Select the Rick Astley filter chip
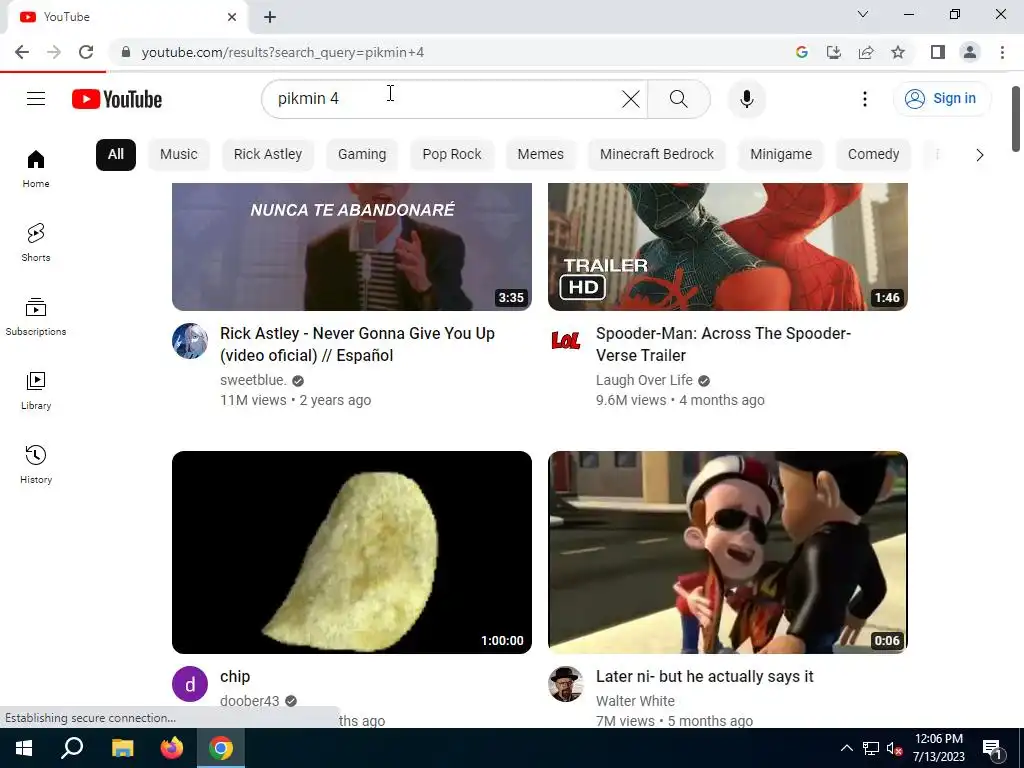The width and height of the screenshot is (1024, 768). [268, 155]
